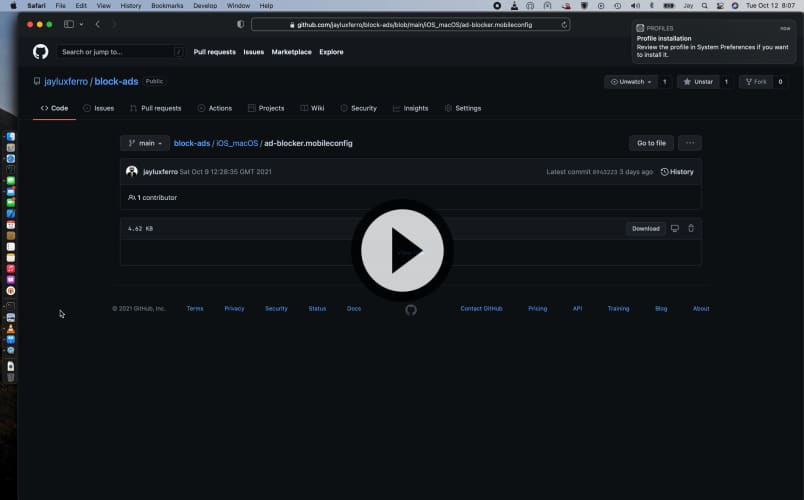Switch to the repository Security tab

click(x=358, y=108)
